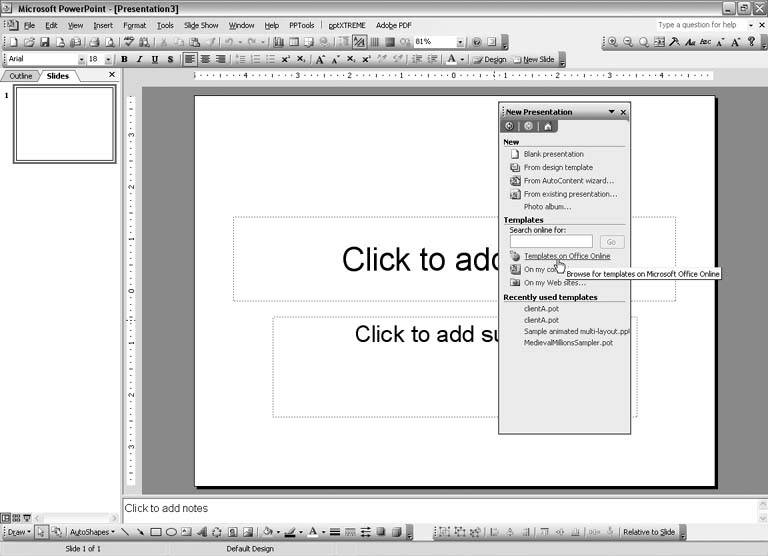Select the Rectangle drawing tool
This screenshot has height=556, width=768.
156,532
